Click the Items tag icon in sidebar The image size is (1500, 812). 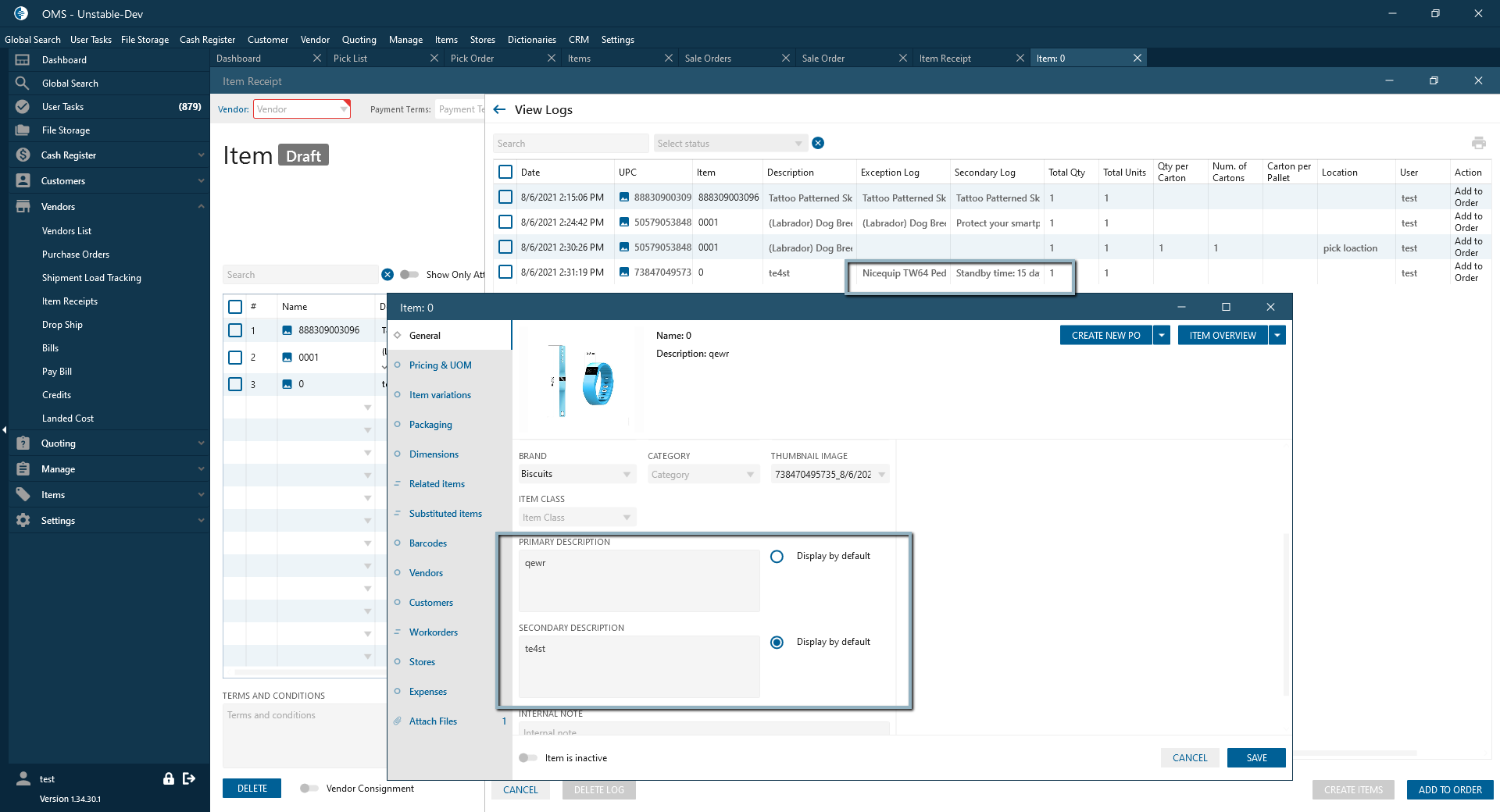pos(23,495)
